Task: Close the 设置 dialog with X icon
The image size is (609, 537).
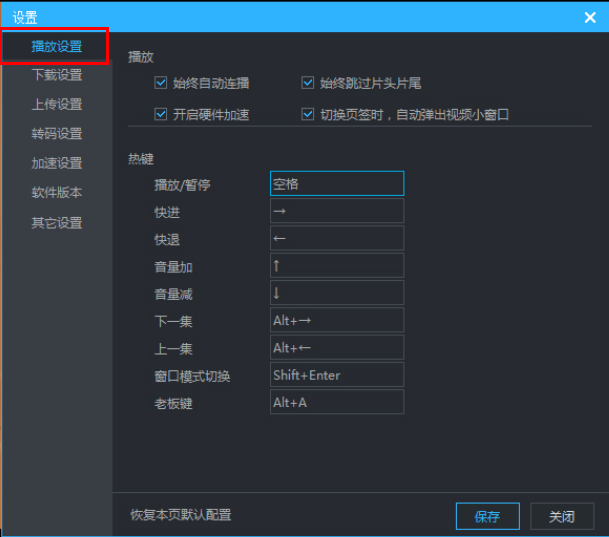Action: (590, 16)
